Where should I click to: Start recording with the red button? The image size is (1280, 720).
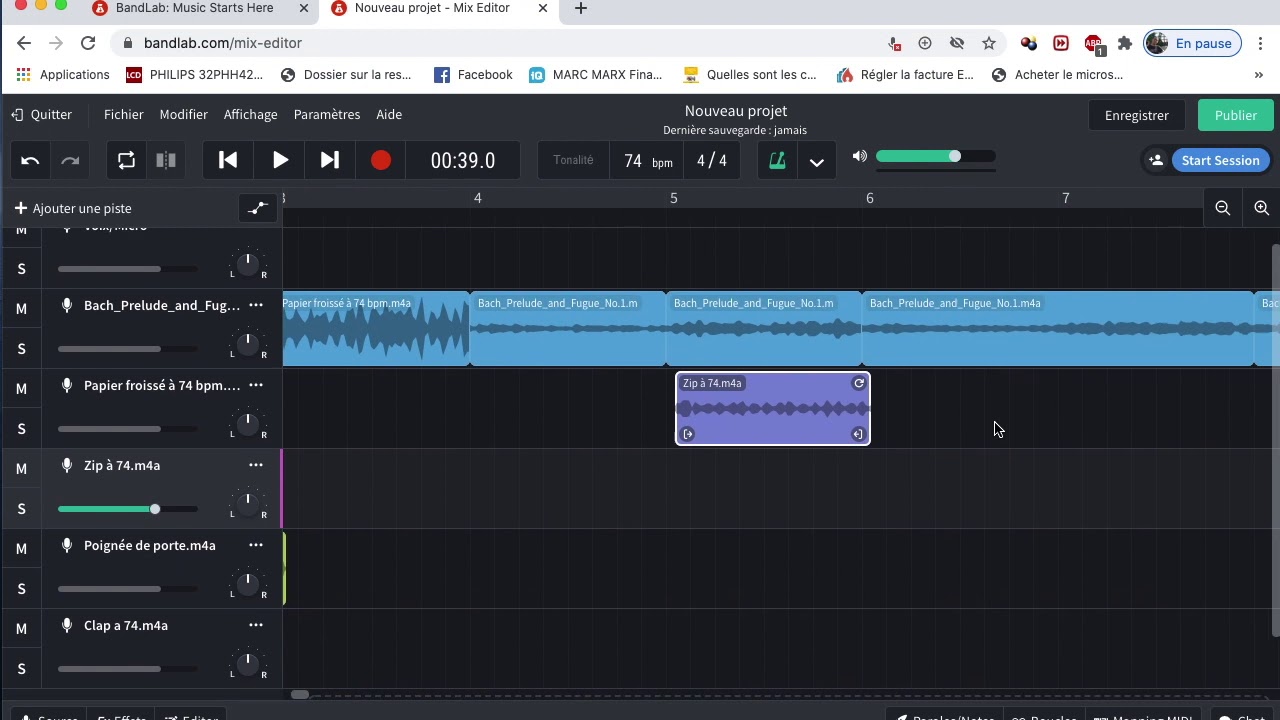(381, 160)
